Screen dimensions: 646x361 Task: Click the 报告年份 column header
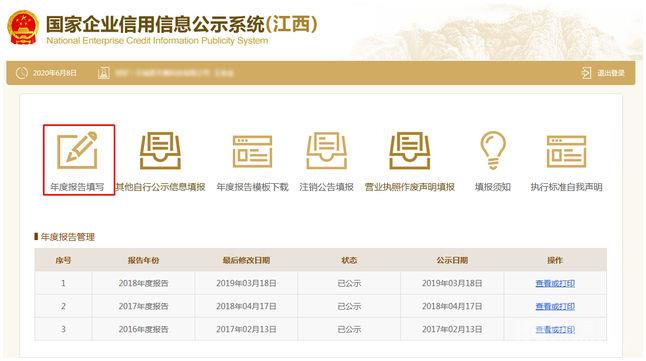click(143, 260)
